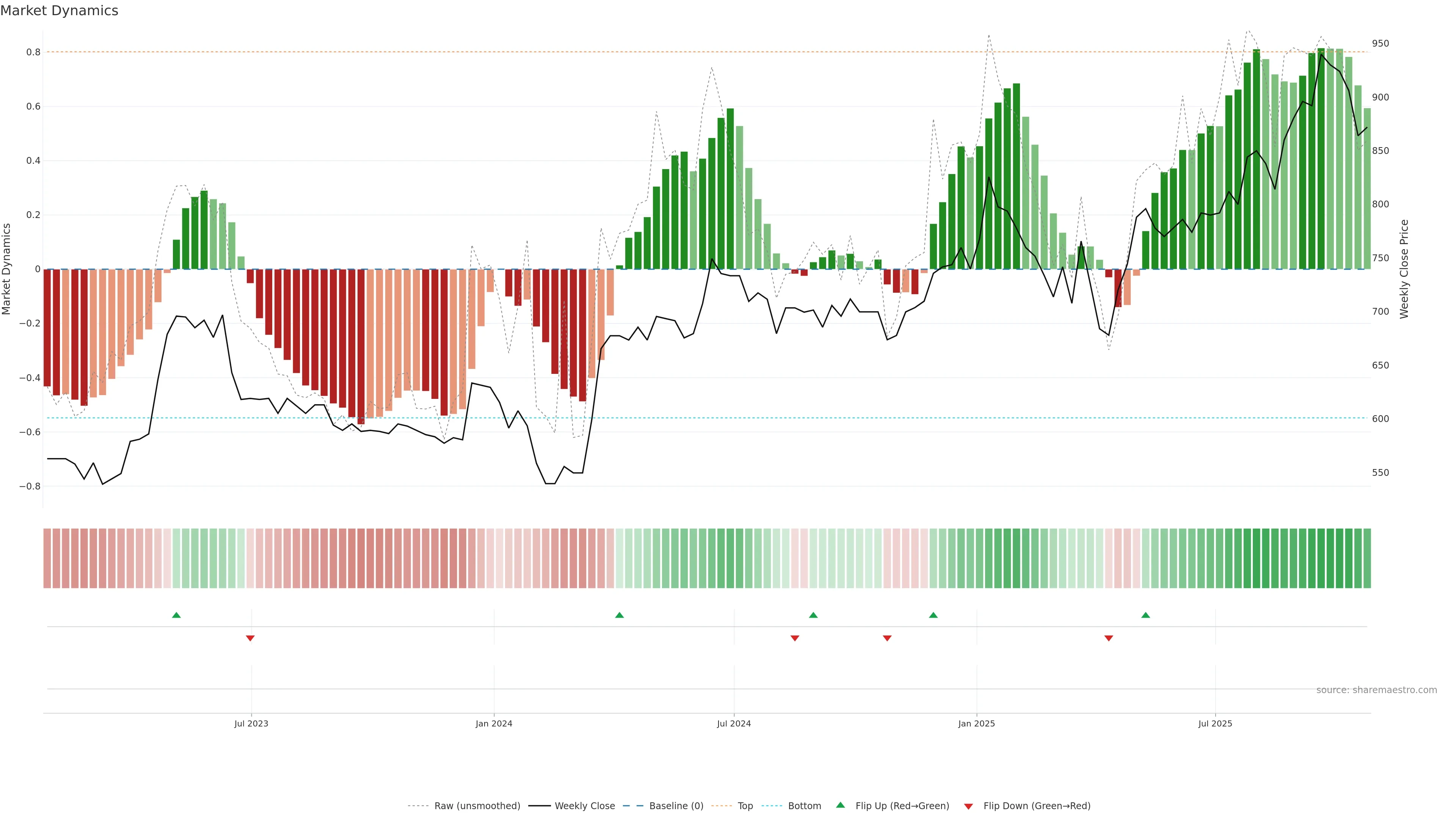
Task: Click the red flip-down marker near Jul 2023
Action: [250, 638]
